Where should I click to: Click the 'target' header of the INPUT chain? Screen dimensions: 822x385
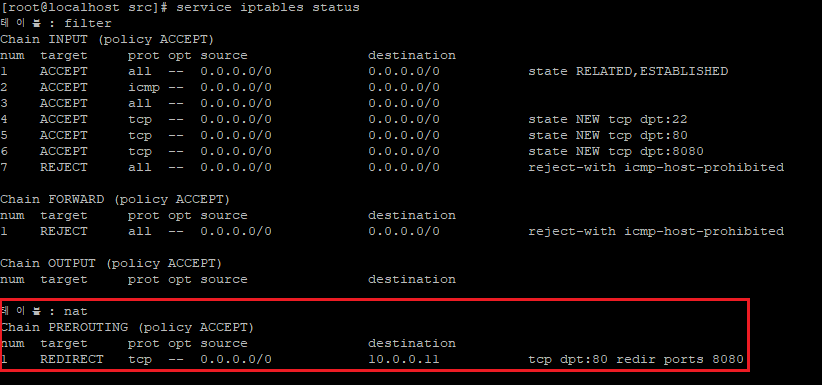[63, 56]
